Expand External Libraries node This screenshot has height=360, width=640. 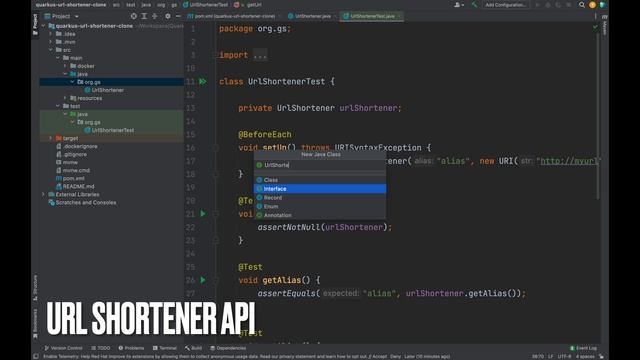[44, 194]
